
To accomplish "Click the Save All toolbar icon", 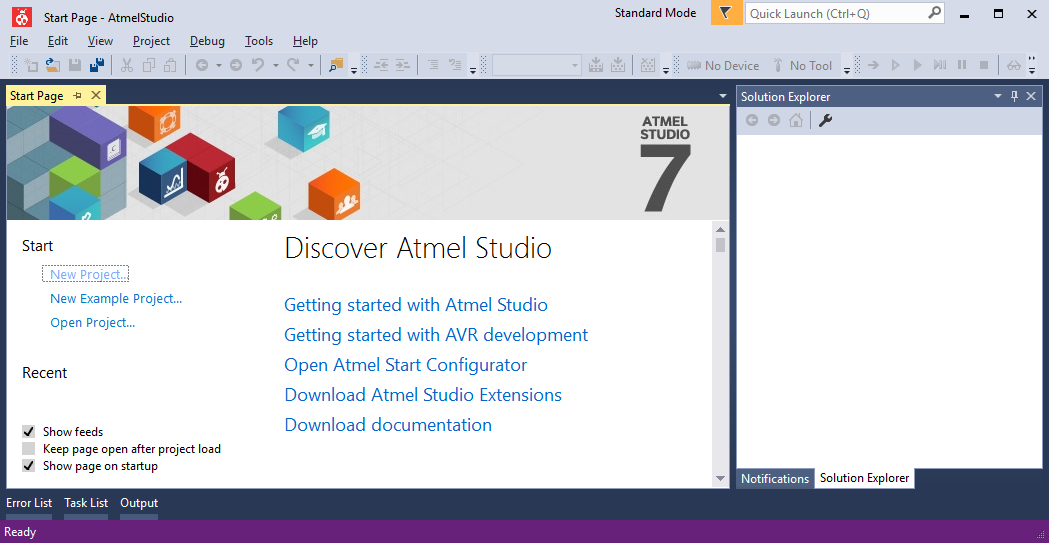I will [96, 66].
